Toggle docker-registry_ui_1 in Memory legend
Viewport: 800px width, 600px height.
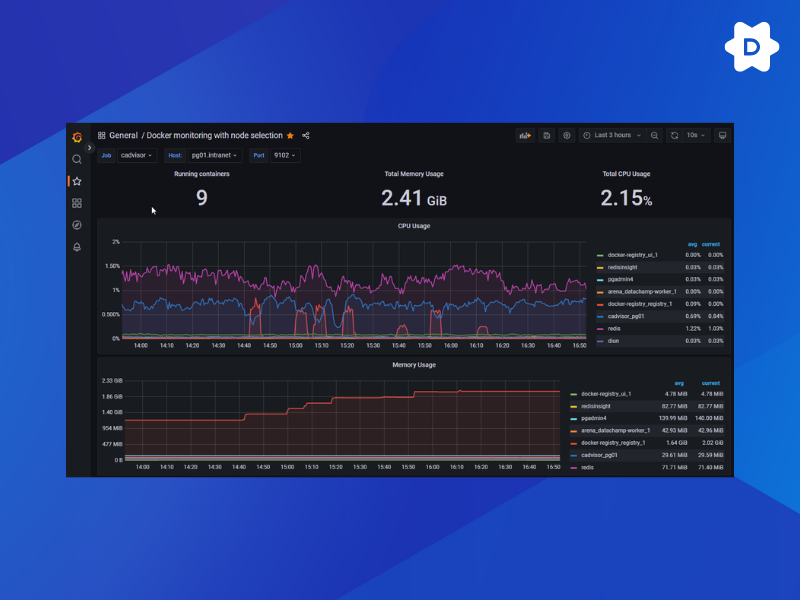tap(606, 394)
